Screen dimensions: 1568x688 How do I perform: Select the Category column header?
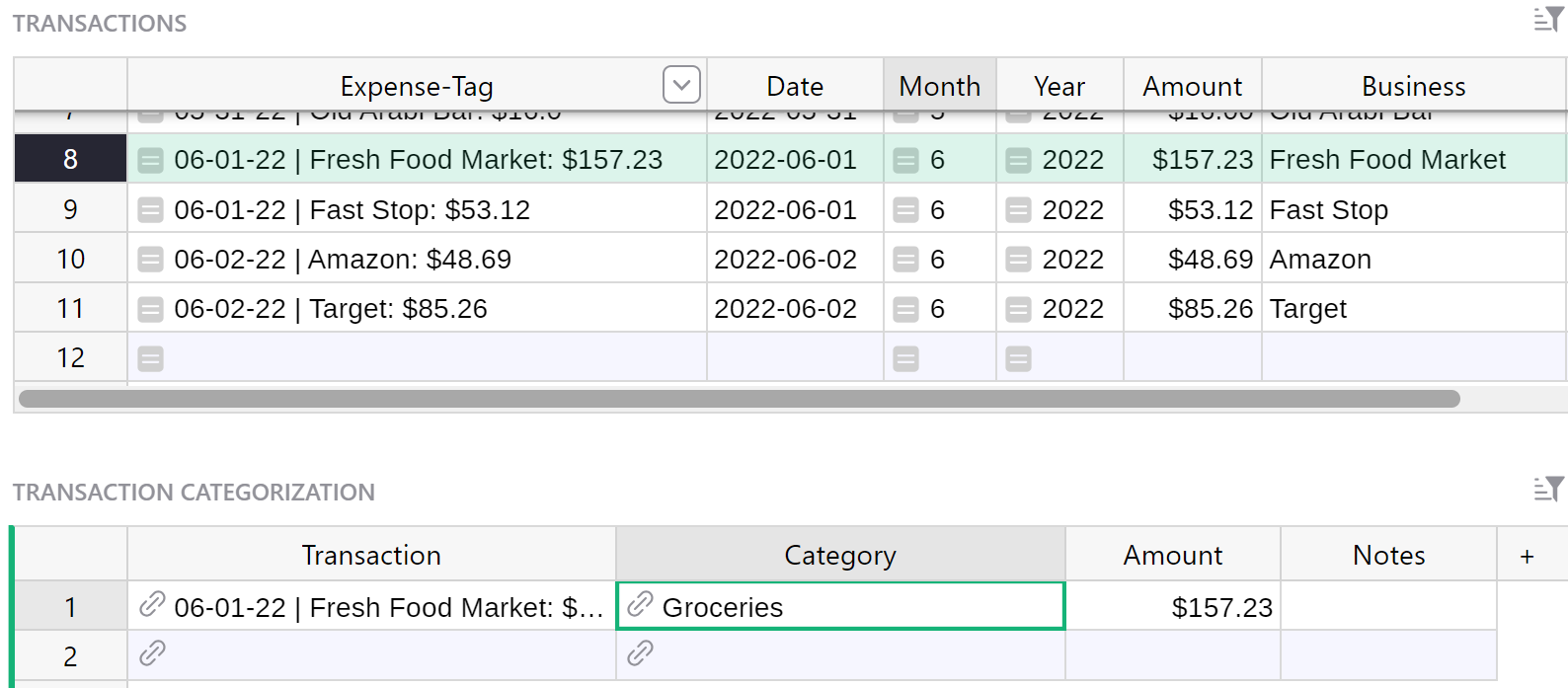[x=840, y=555]
